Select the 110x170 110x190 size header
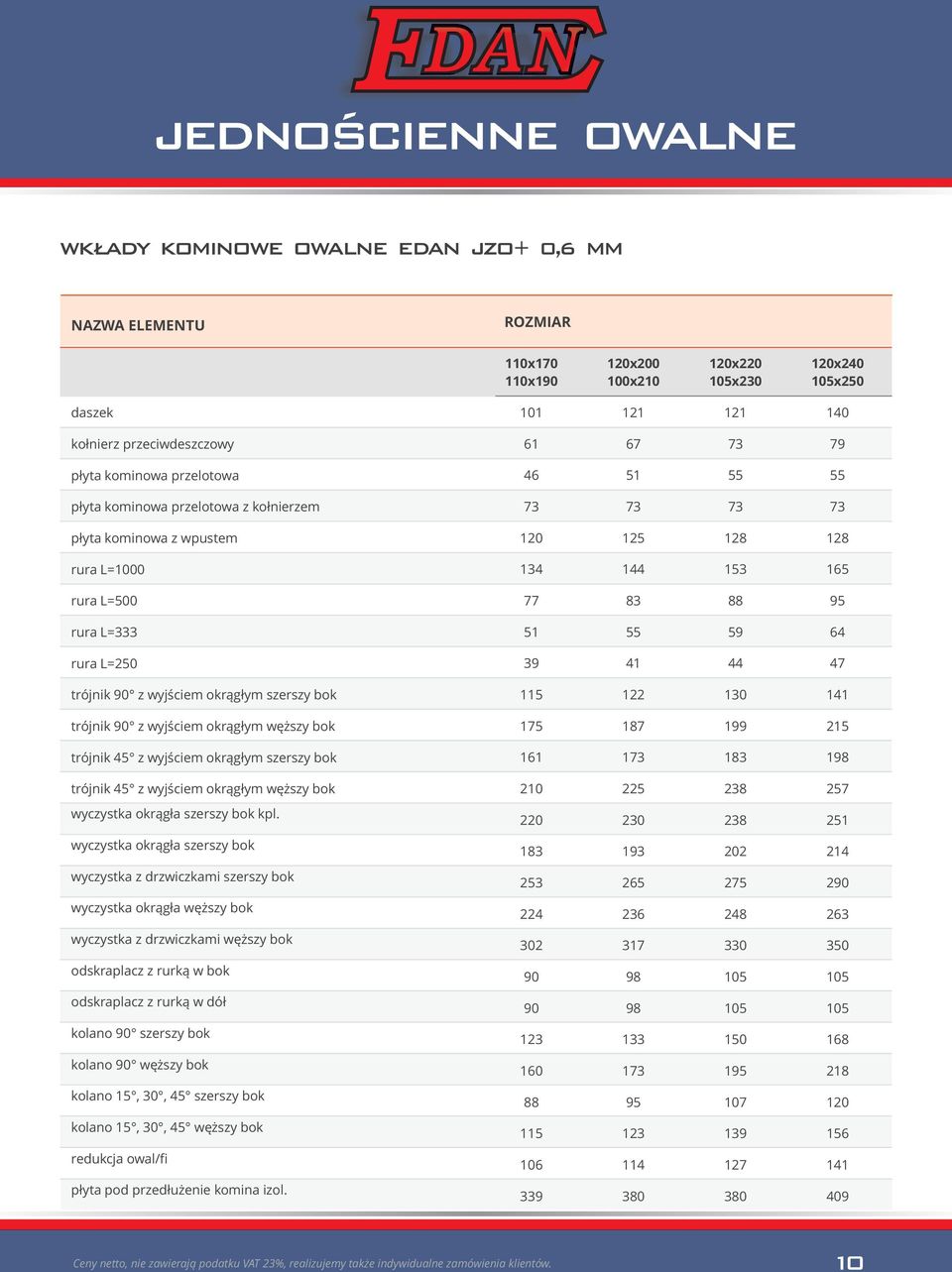The image size is (952, 1272). point(532,372)
